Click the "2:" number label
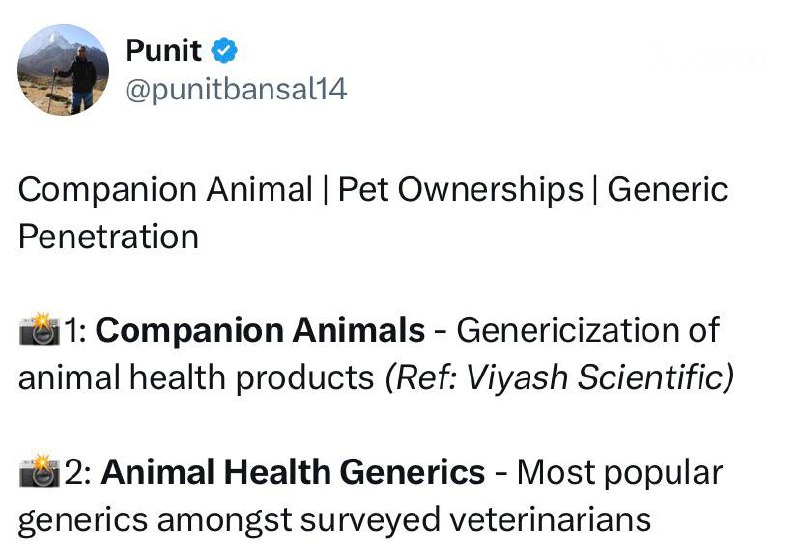Image resolution: width=800 pixels, height=558 pixels. coord(79,473)
